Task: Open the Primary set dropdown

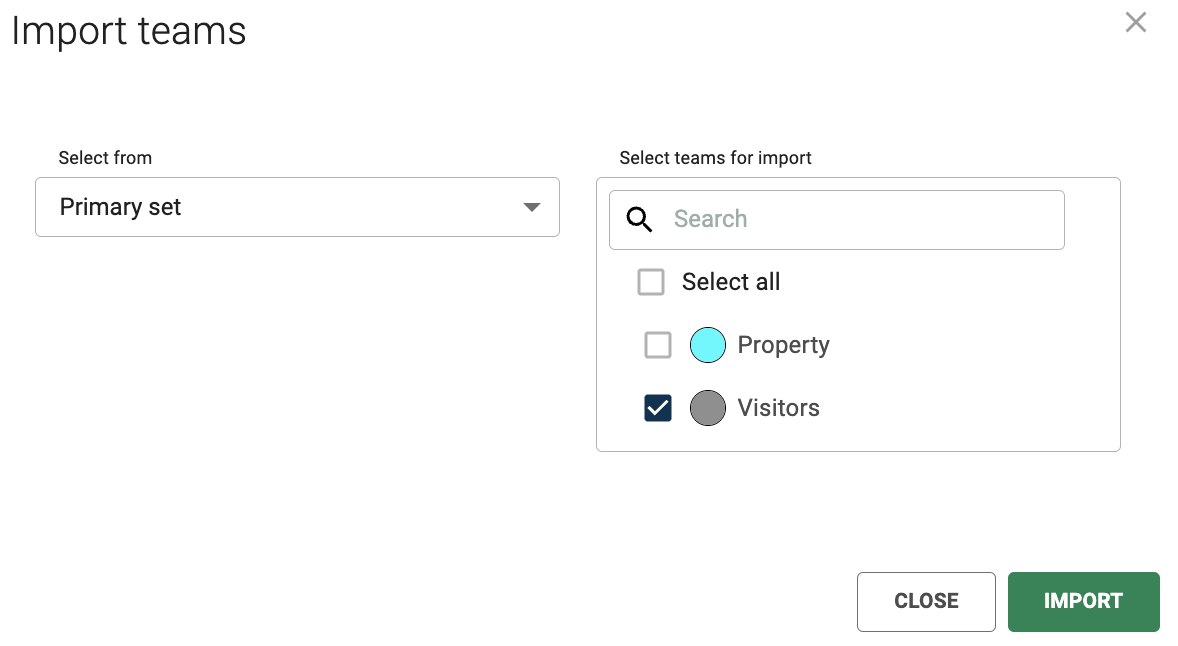Action: pyautogui.click(x=297, y=207)
